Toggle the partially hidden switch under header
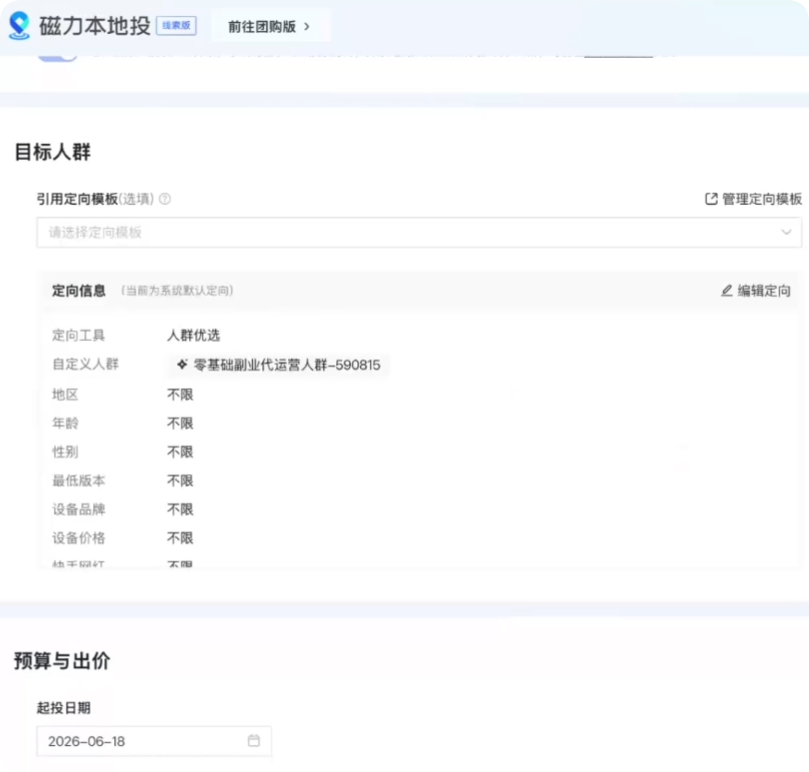Image resolution: width=809 pixels, height=772 pixels. point(57,56)
